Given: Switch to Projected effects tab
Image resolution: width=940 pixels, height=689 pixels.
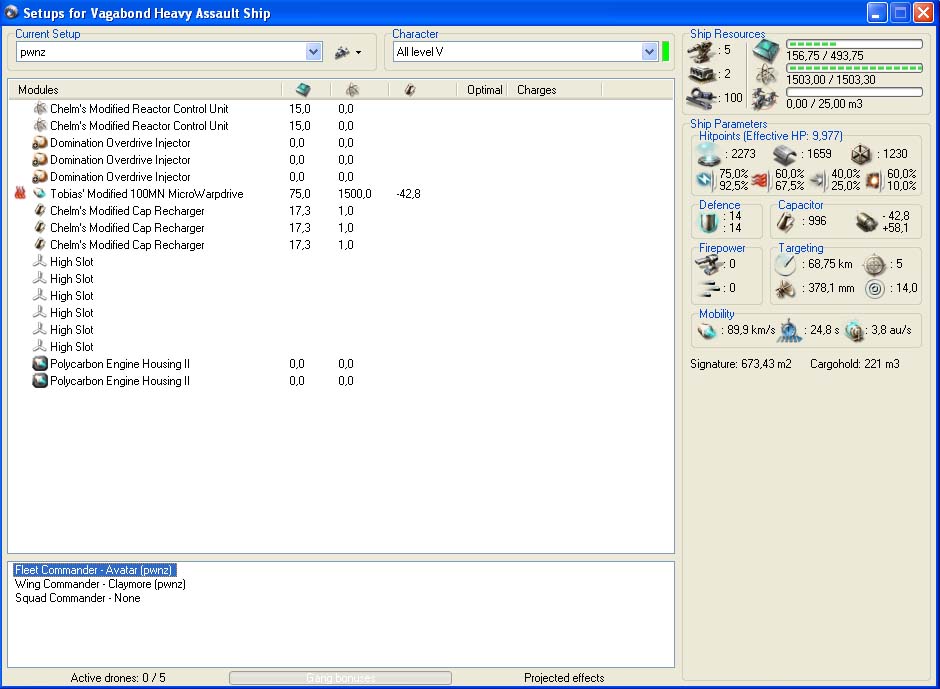Looking at the screenshot, I should point(564,678).
